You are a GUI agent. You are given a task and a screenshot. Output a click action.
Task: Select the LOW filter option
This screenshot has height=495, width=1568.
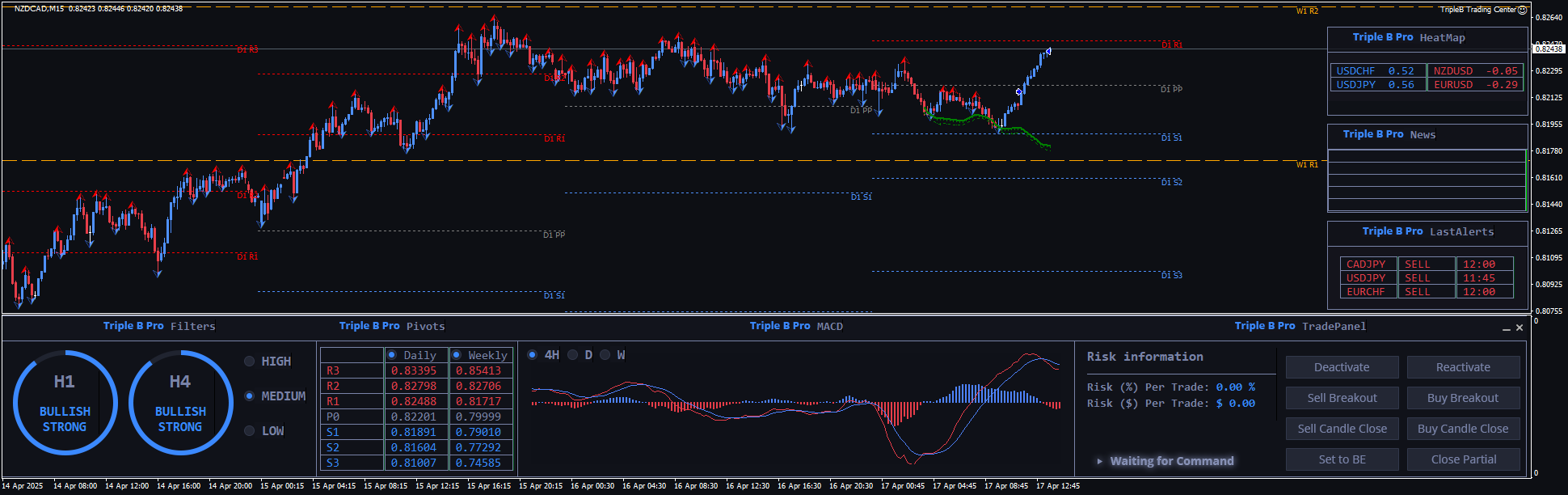[x=250, y=431]
